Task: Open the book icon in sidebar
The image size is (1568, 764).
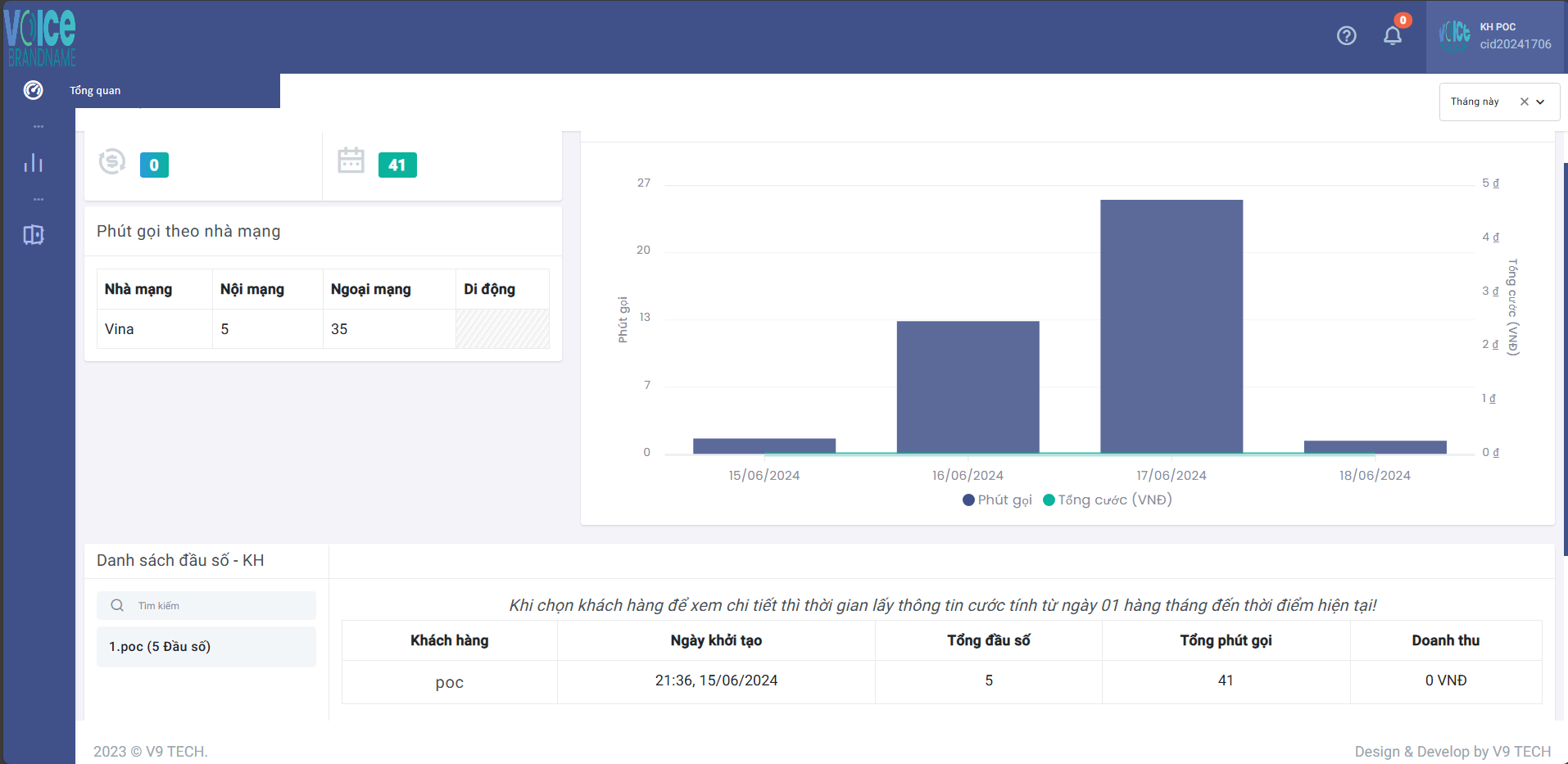Action: (34, 235)
